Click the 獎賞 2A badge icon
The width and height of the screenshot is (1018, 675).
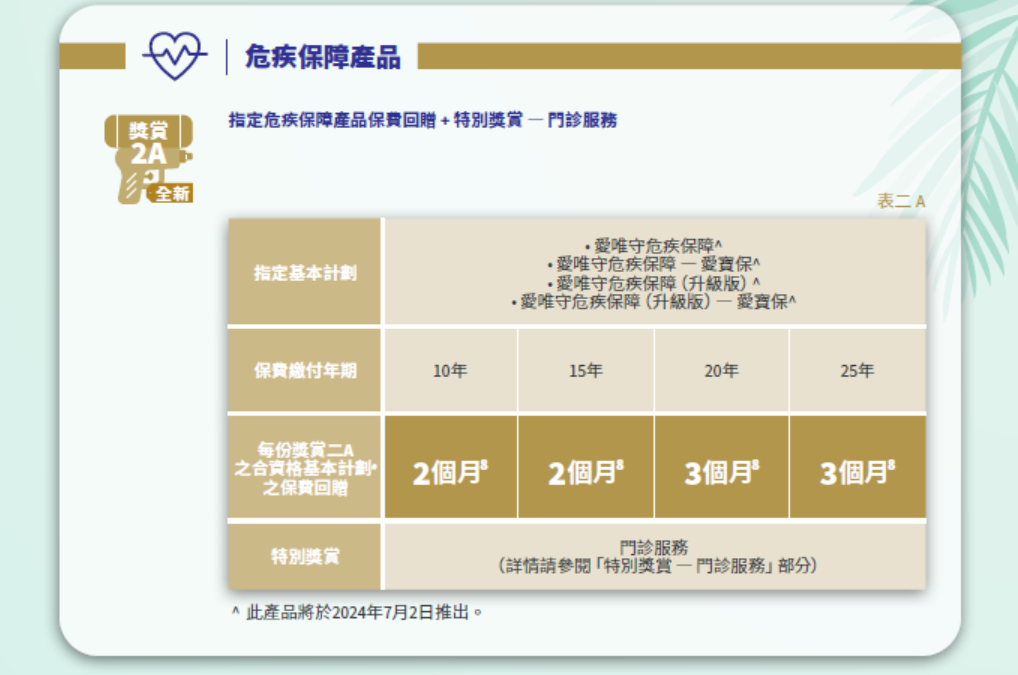149,159
